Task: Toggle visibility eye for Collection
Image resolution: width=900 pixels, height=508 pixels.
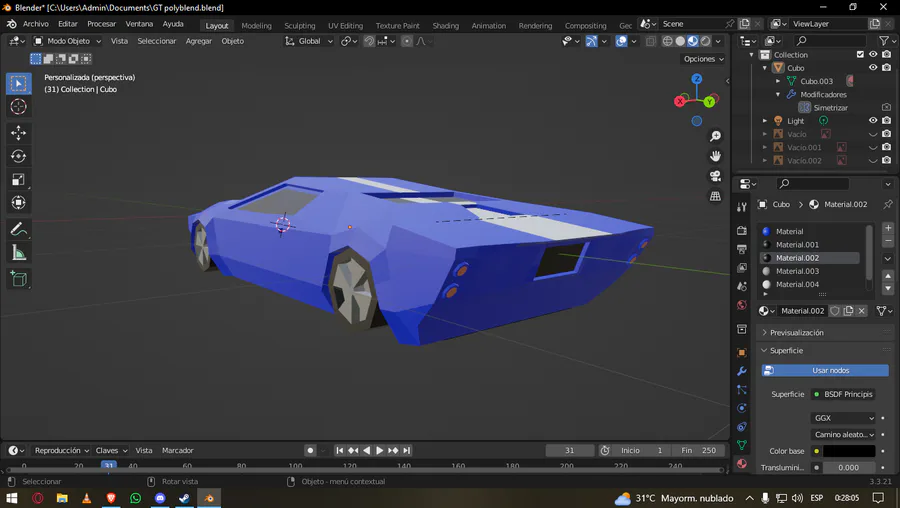Action: coord(873,55)
